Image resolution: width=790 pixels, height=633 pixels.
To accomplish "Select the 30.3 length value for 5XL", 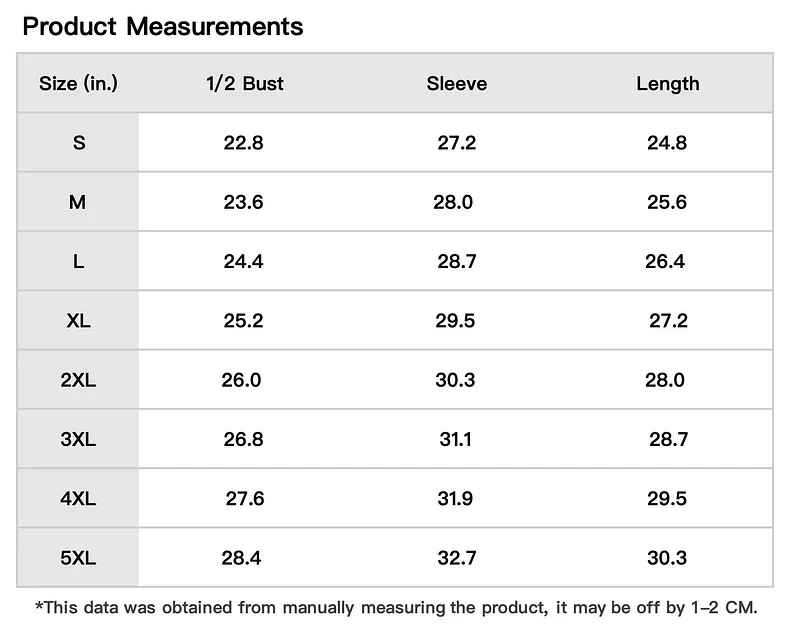I will (666, 558).
